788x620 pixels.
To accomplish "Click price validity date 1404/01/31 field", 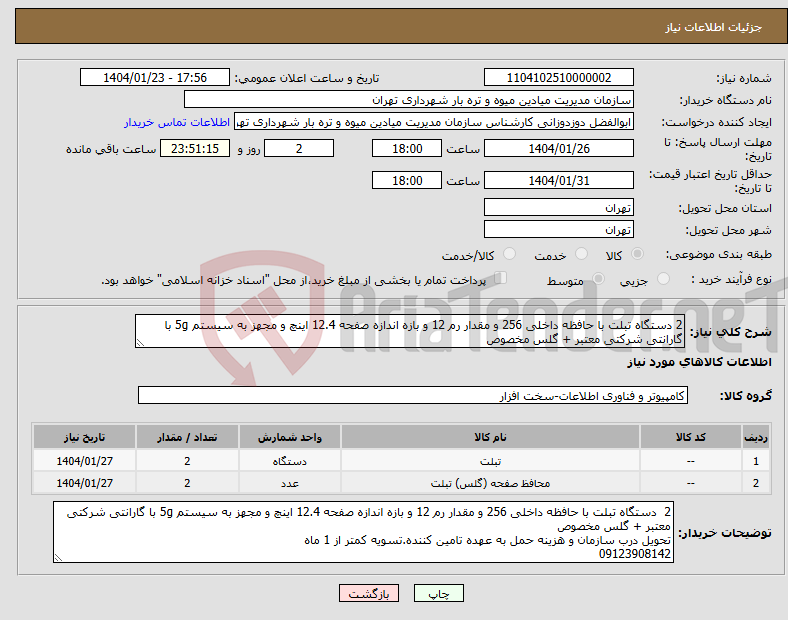I will pos(558,180).
